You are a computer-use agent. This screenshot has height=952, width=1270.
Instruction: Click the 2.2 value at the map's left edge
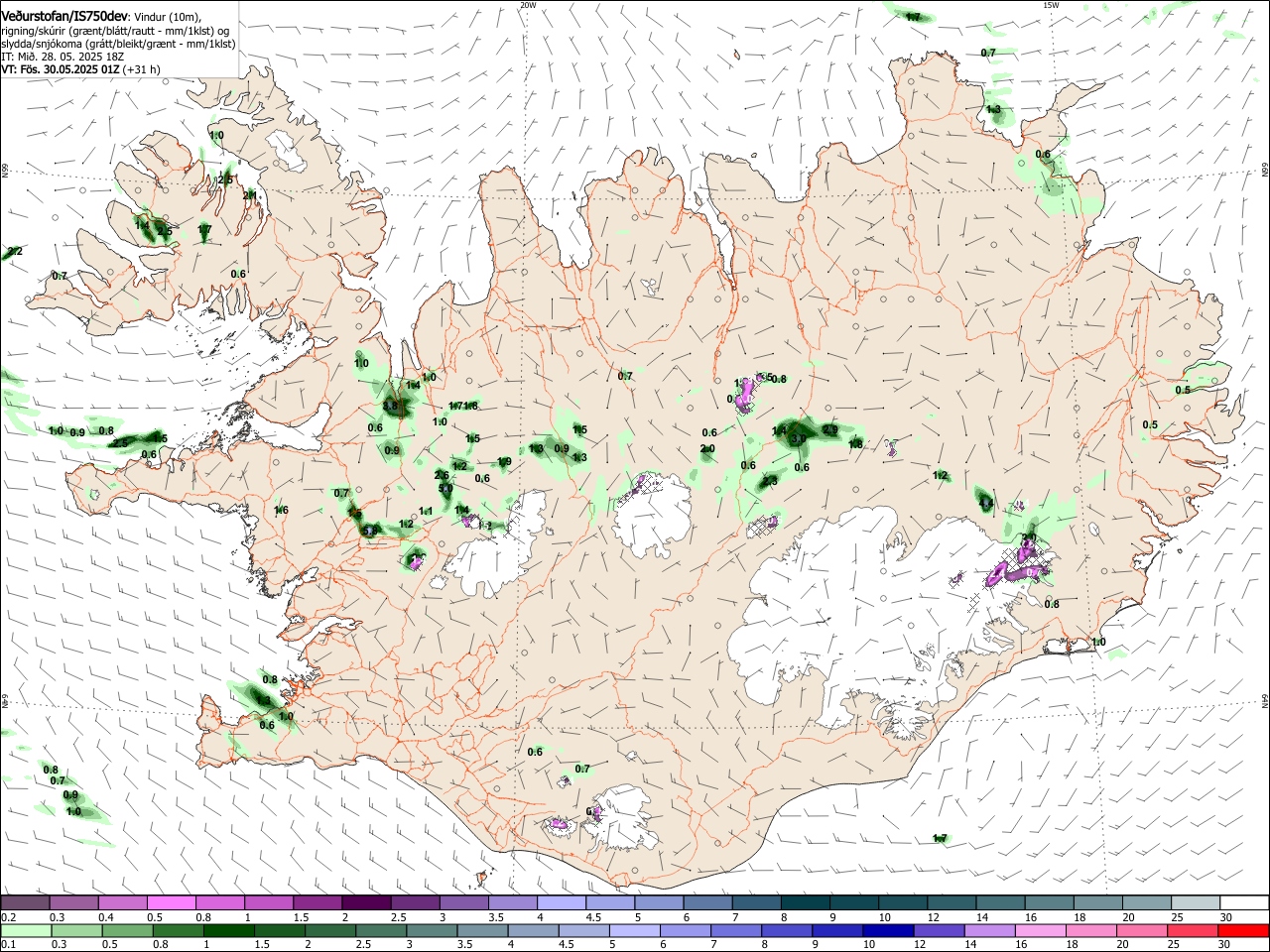(14, 251)
